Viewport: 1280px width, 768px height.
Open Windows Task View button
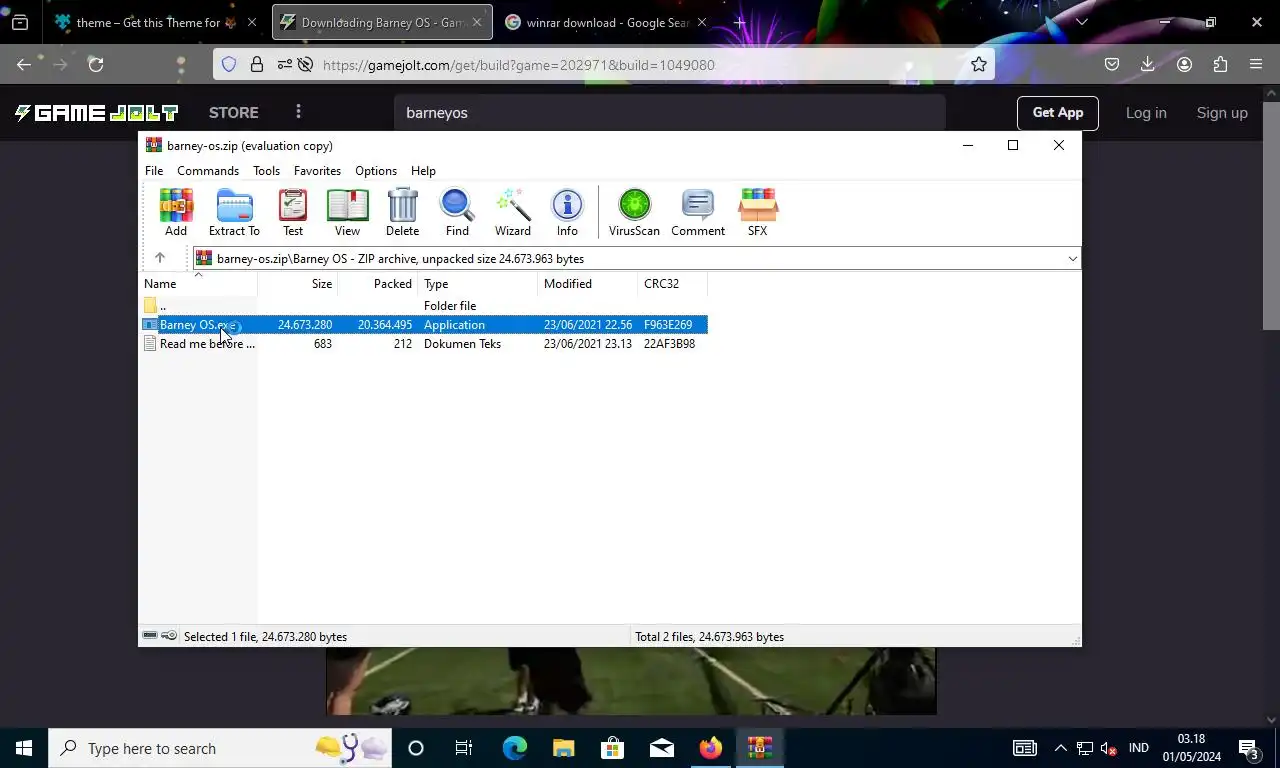click(464, 748)
